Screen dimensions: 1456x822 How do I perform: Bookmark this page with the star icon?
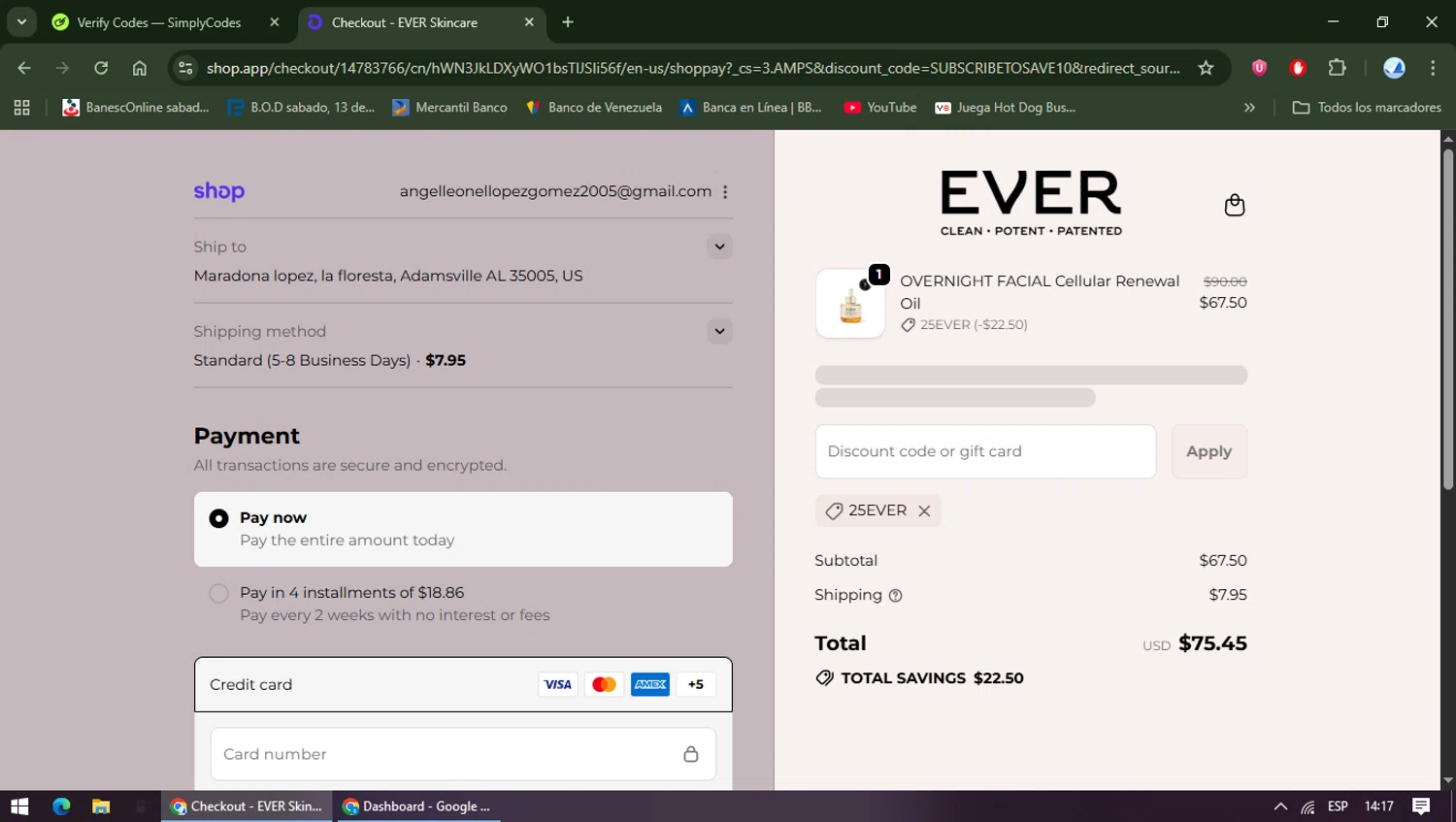tap(1206, 68)
